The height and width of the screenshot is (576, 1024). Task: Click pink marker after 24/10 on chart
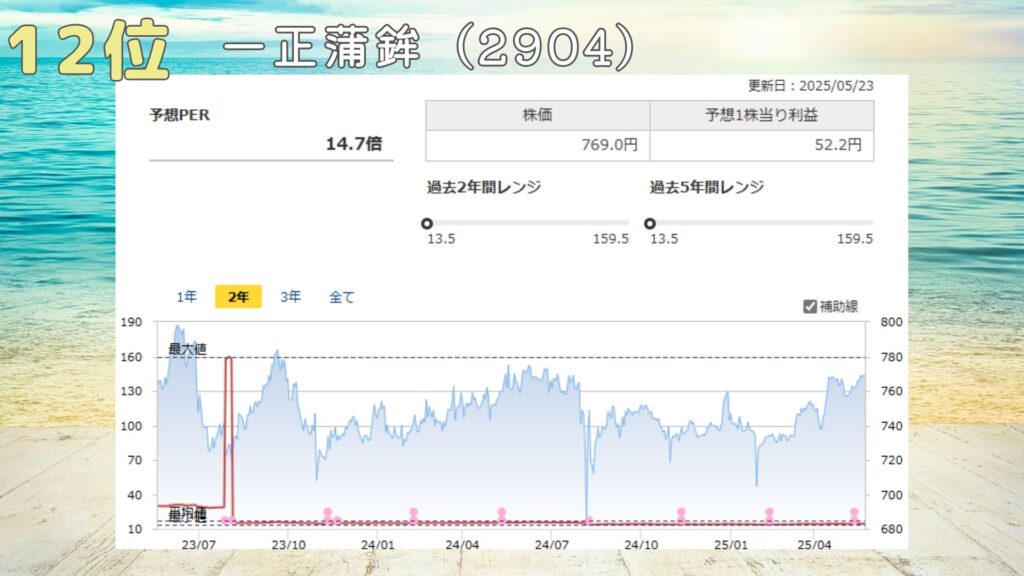point(681,514)
